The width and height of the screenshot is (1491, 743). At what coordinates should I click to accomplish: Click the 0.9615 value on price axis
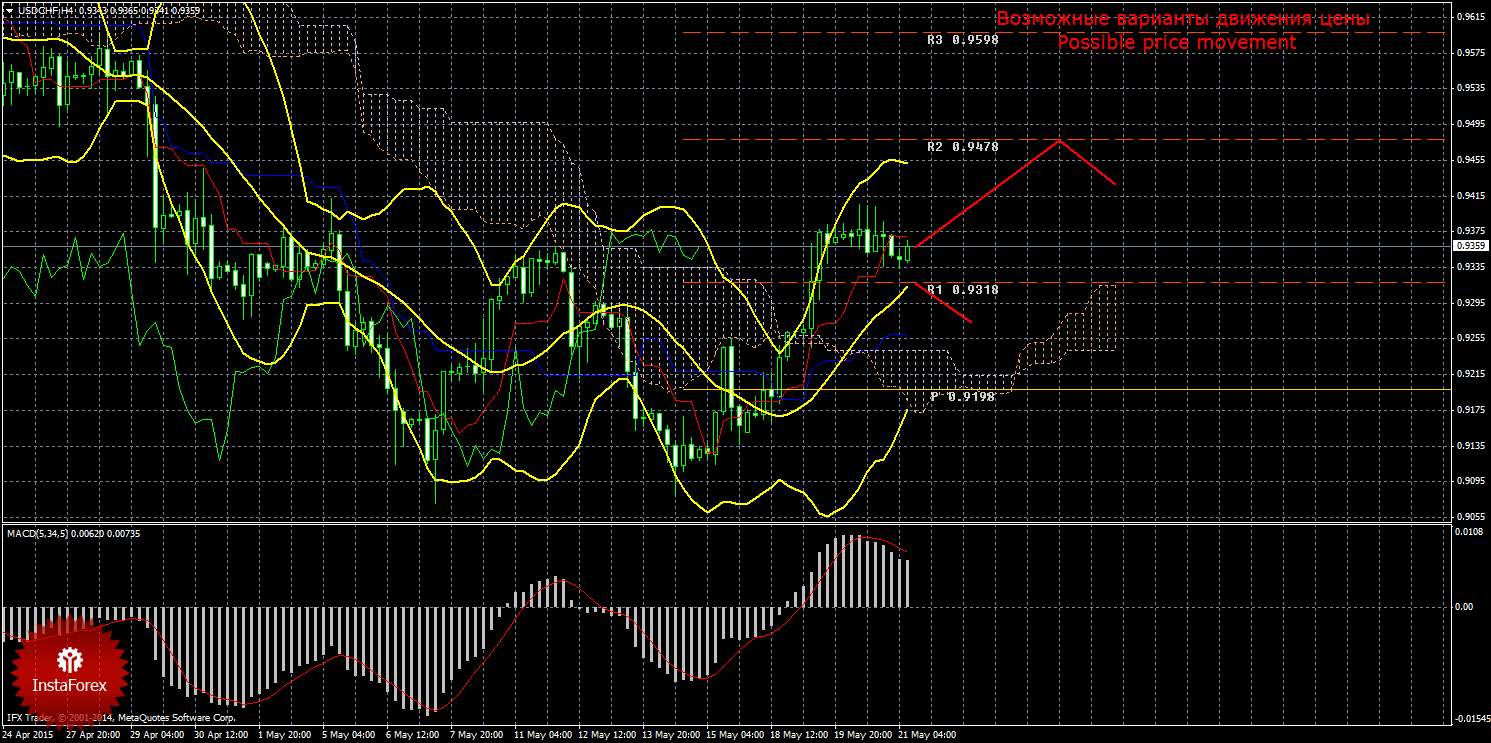coord(1469,17)
